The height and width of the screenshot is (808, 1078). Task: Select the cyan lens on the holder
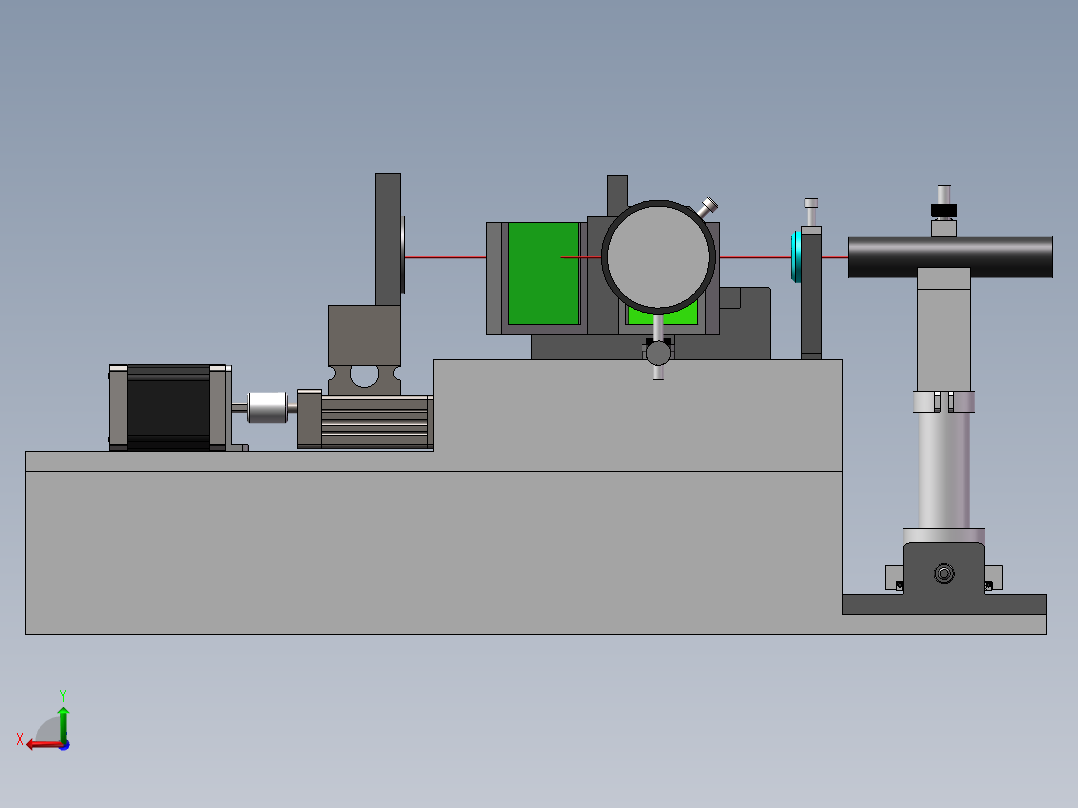pyautogui.click(x=796, y=256)
